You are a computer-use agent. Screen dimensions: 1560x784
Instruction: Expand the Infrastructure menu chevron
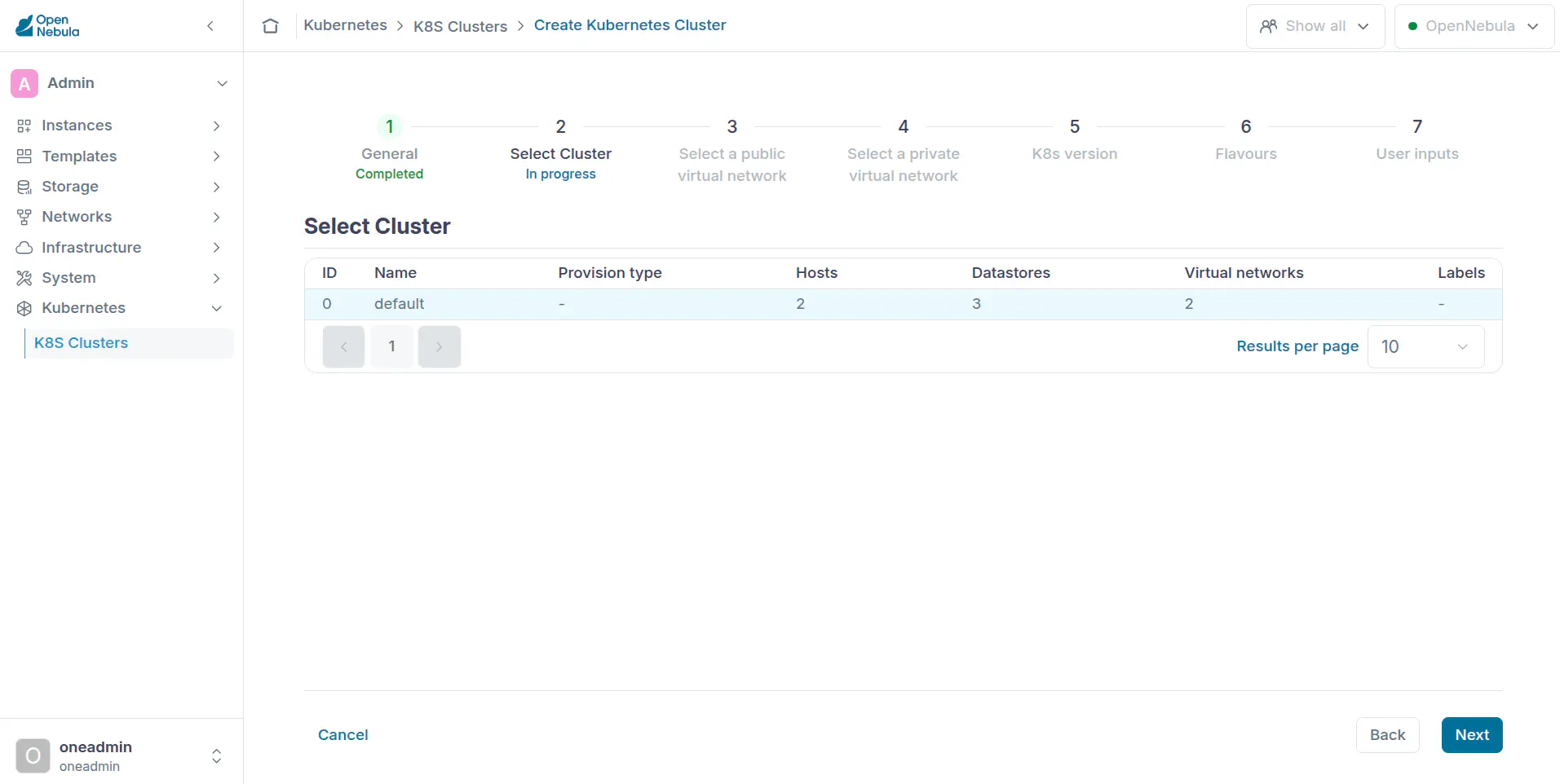216,247
